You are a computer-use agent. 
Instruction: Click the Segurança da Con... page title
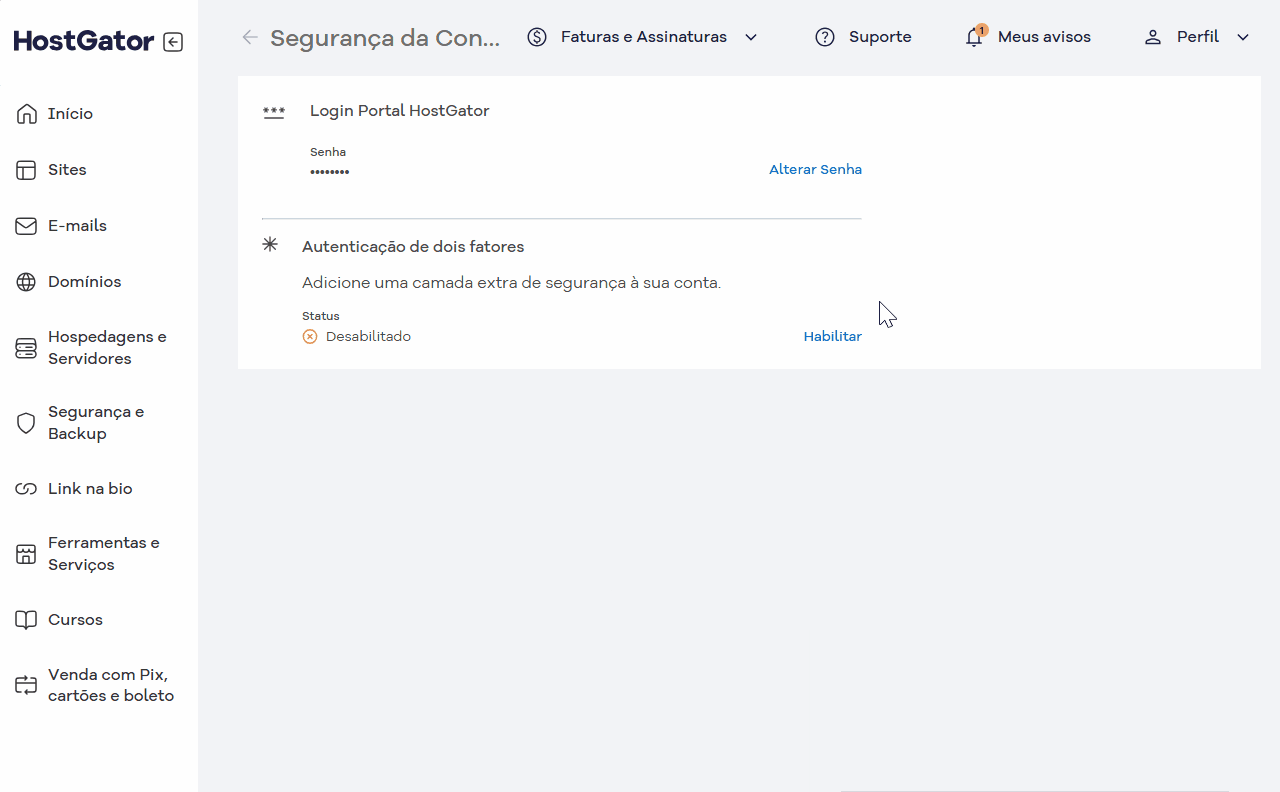tap(385, 38)
